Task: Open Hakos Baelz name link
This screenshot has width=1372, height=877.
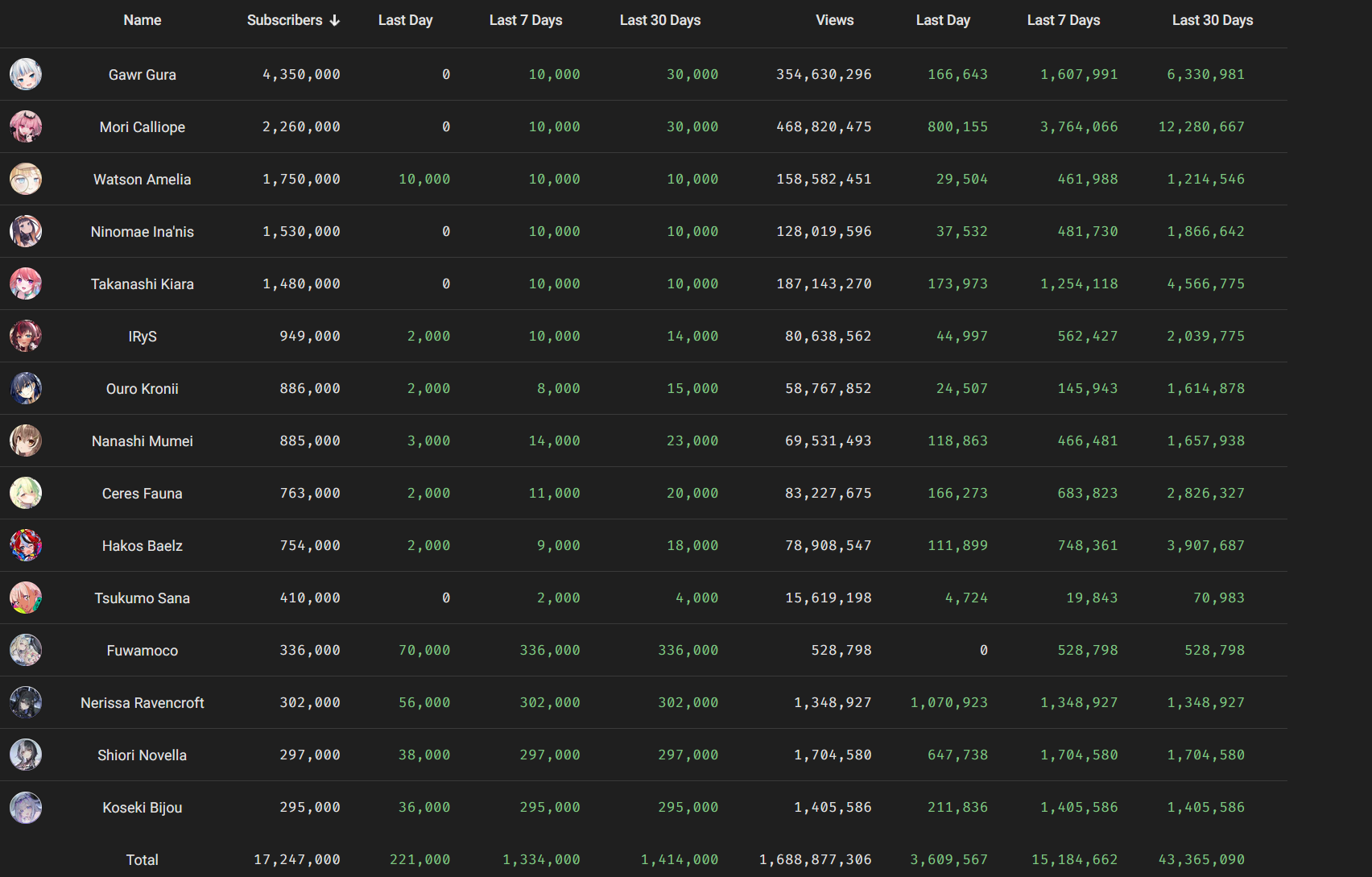Action: 143,546
